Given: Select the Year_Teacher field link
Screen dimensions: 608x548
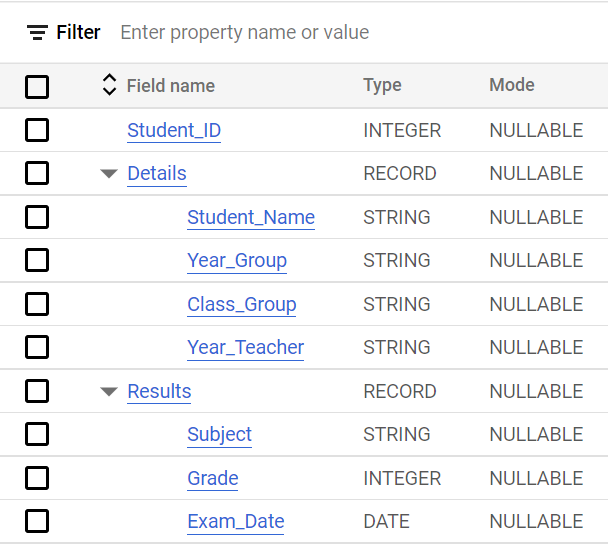Looking at the screenshot, I should tap(246, 348).
